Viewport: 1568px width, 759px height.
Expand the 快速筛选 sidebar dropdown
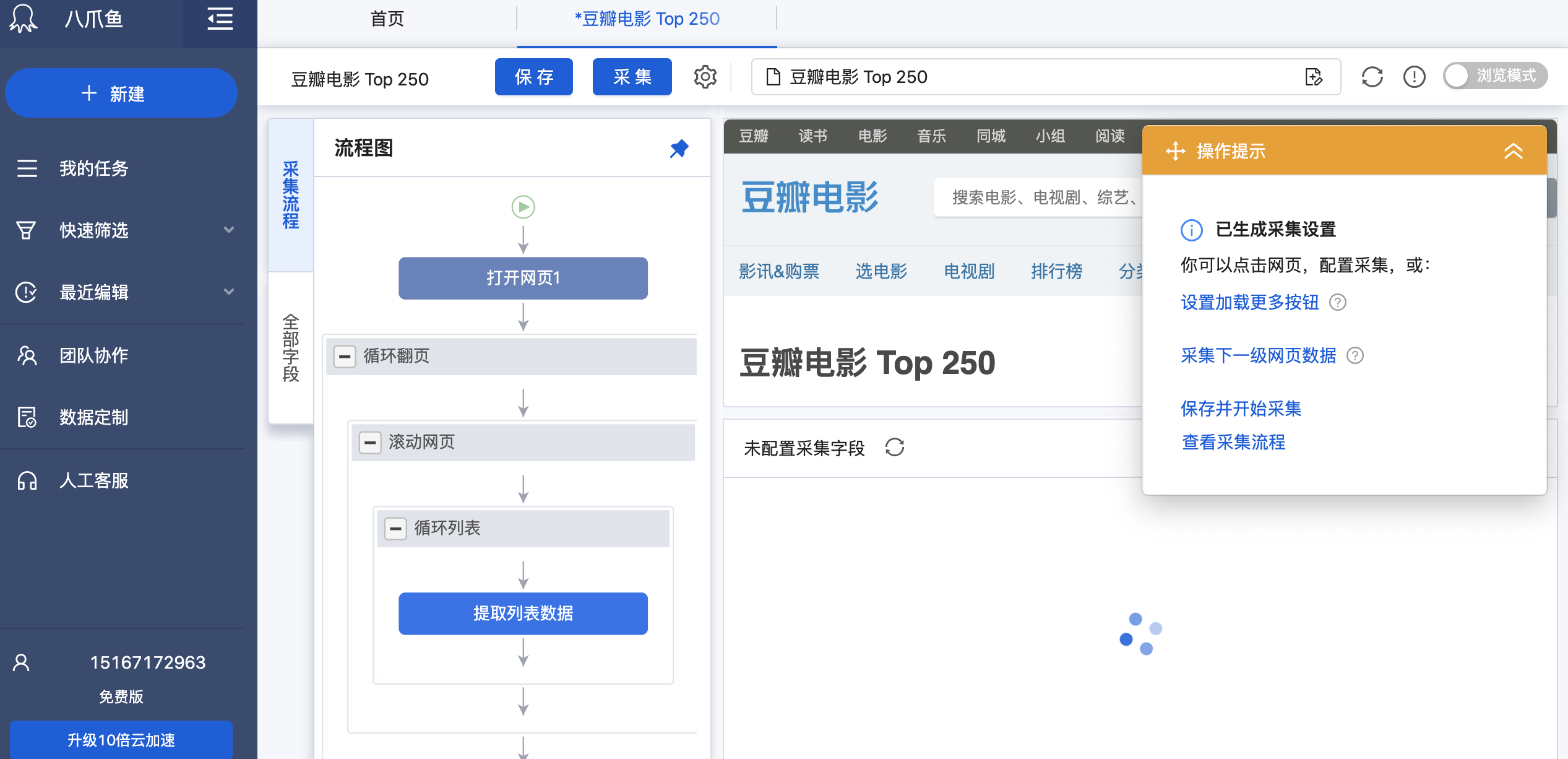[229, 230]
